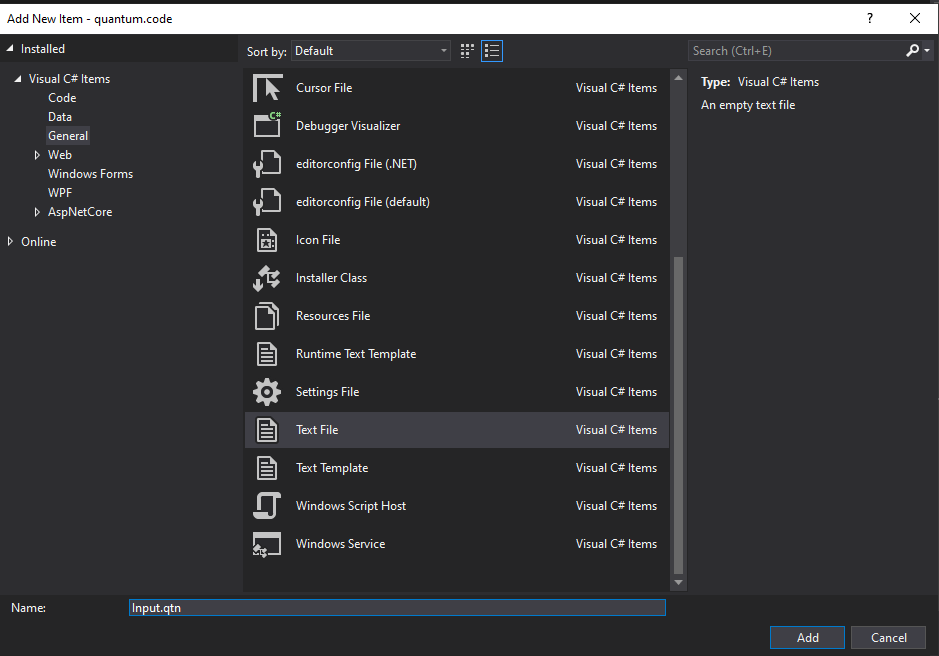939x656 pixels.
Task: Choose the Settings File gear icon
Action: coord(267,392)
